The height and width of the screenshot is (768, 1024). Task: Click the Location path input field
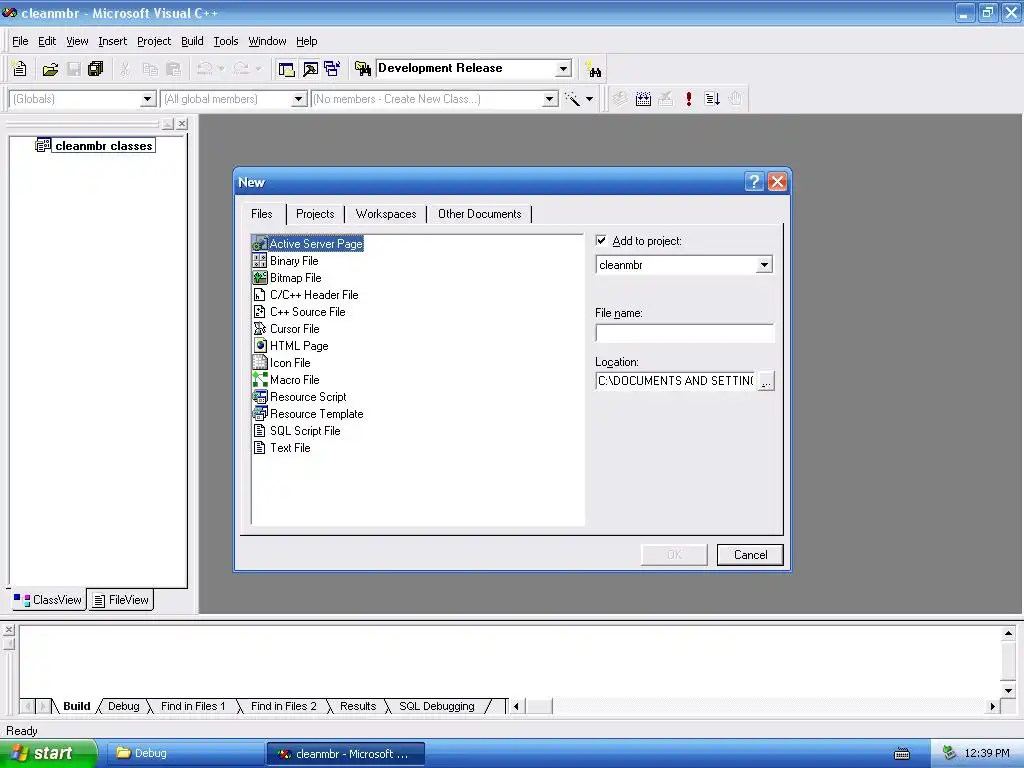pyautogui.click(x=676, y=381)
